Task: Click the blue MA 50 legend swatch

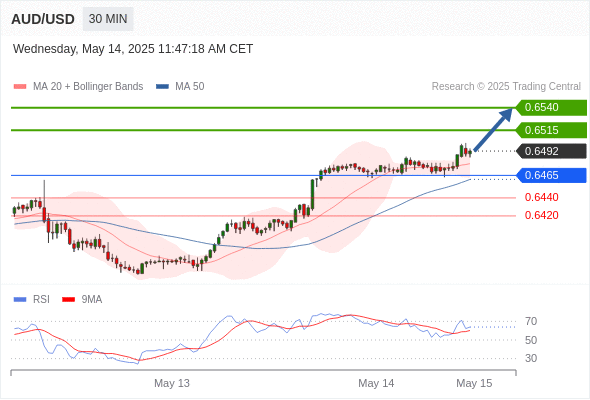Action: tap(162, 87)
